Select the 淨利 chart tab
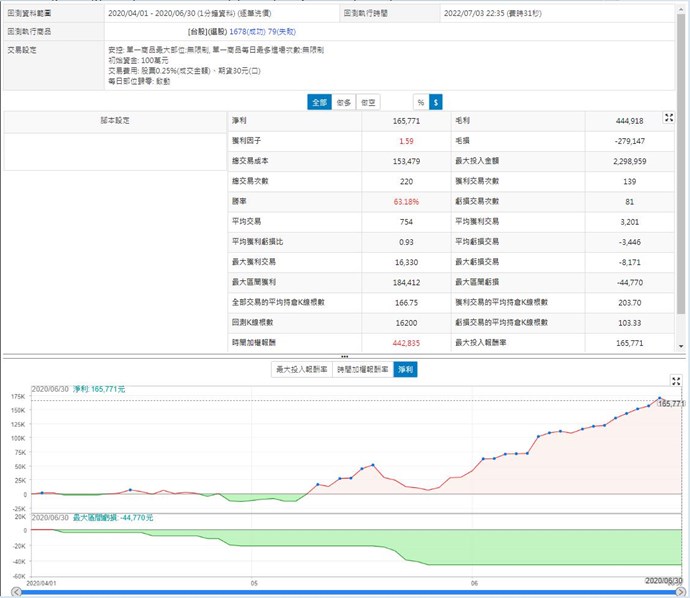Screen dimensions: 690x598 (x=404, y=369)
